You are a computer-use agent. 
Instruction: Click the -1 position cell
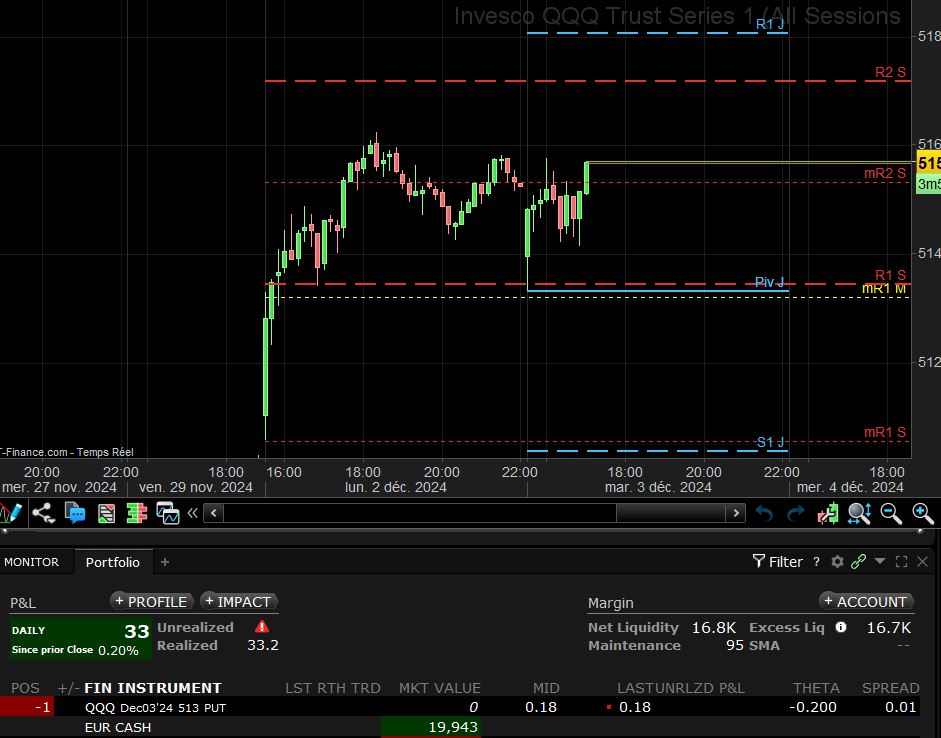pos(27,707)
